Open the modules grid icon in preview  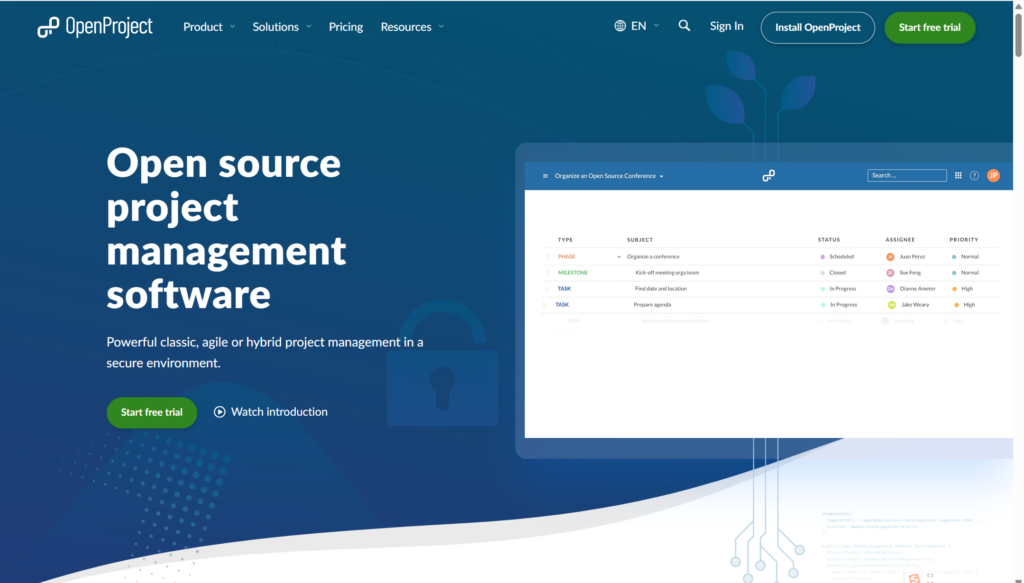[x=958, y=175]
